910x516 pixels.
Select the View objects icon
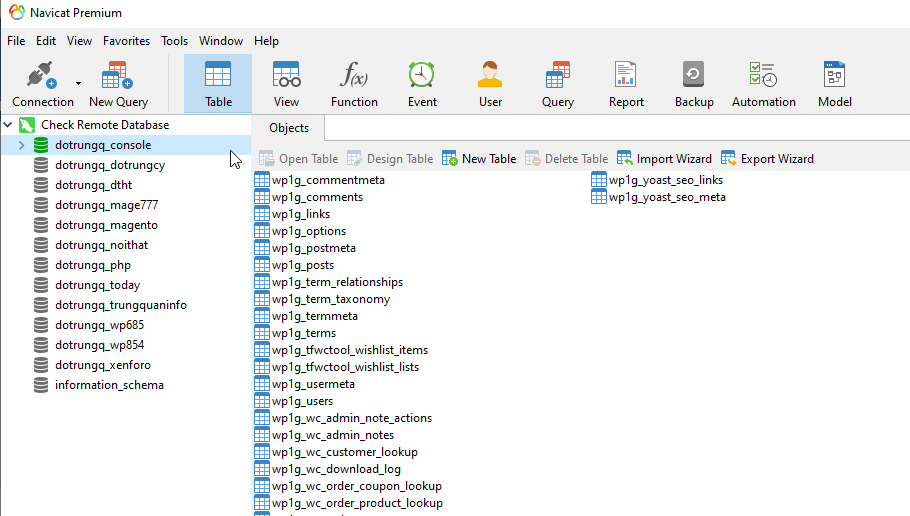click(286, 76)
